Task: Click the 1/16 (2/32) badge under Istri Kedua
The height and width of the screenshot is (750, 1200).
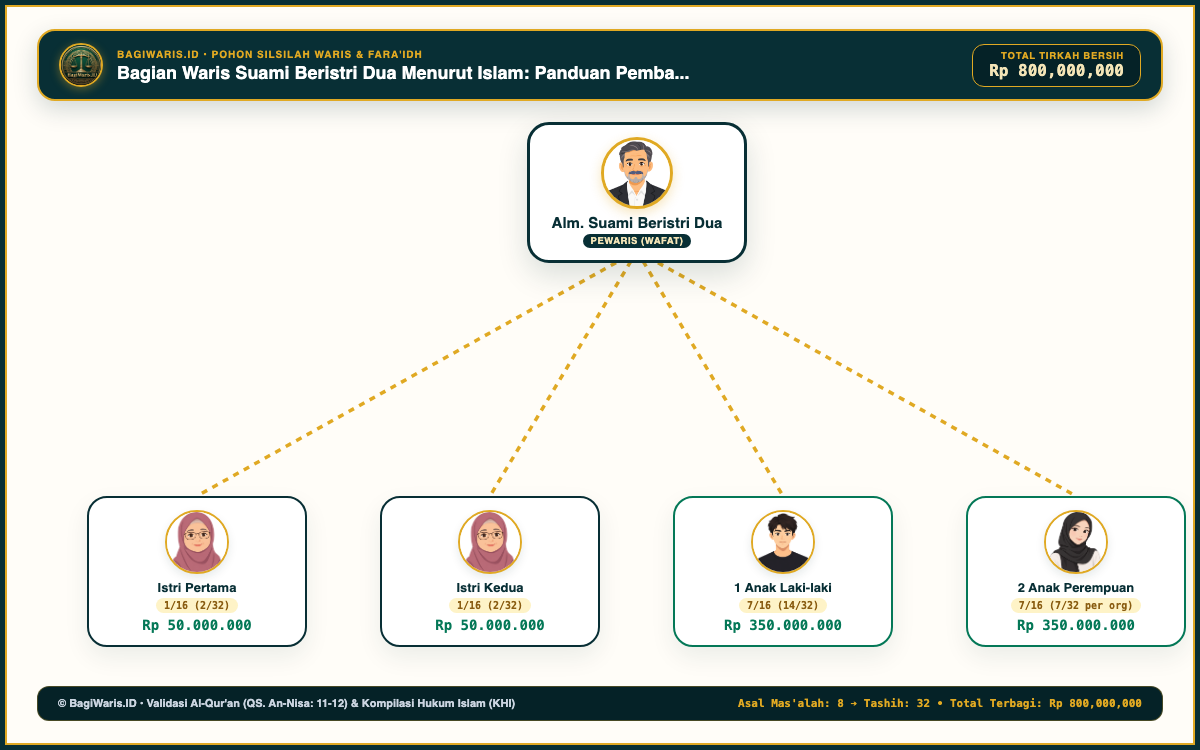Action: coord(490,605)
